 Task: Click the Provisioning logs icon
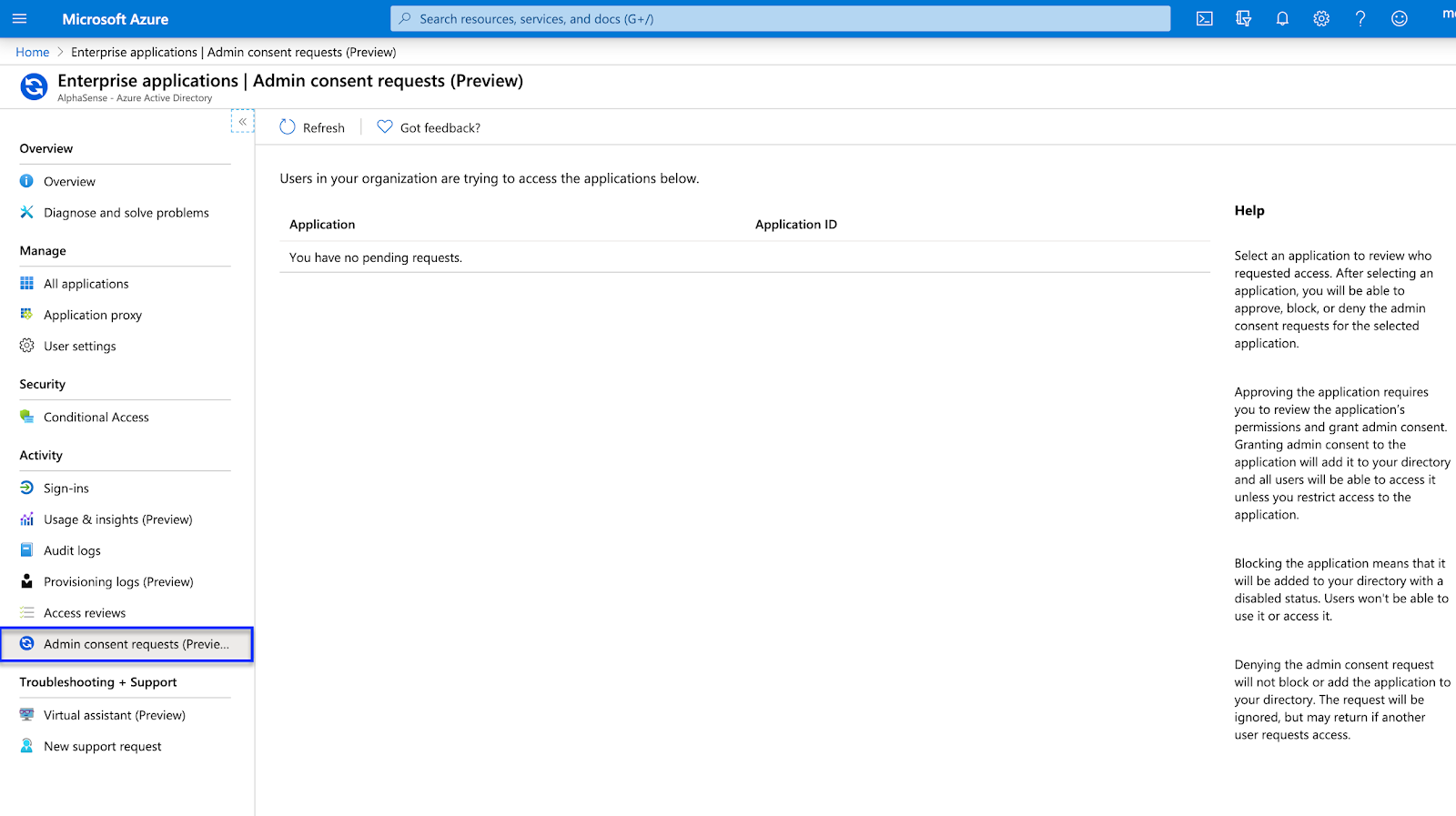(26, 581)
